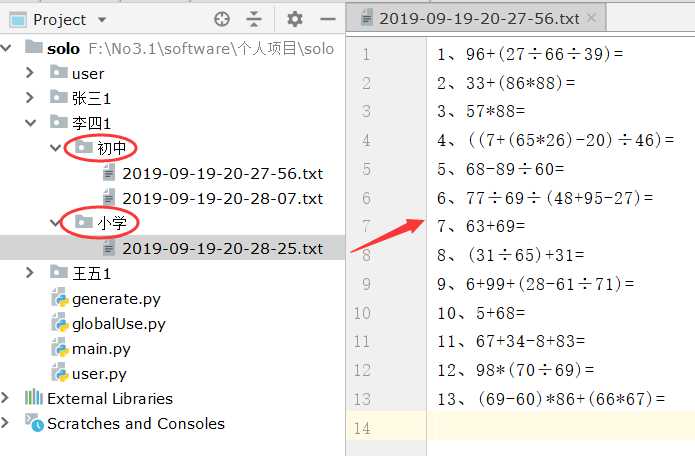Select the 张三1 folder icon
This screenshot has width=695, height=456.
pos(59,96)
